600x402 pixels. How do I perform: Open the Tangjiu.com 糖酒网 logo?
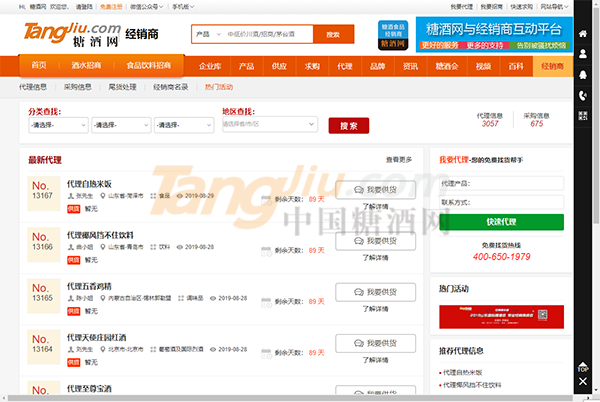click(72, 34)
